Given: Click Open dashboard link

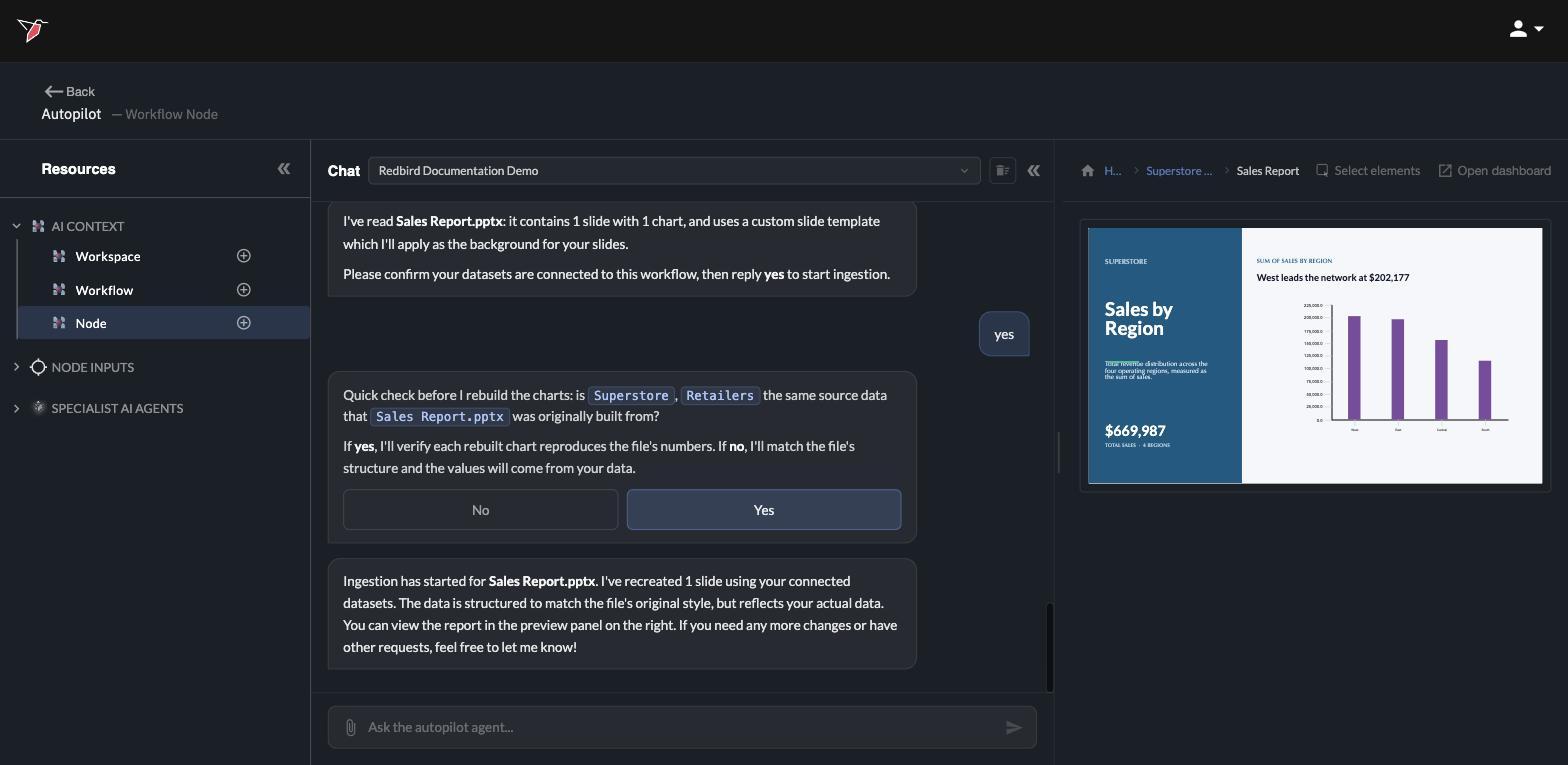Looking at the screenshot, I should click(x=1494, y=170).
